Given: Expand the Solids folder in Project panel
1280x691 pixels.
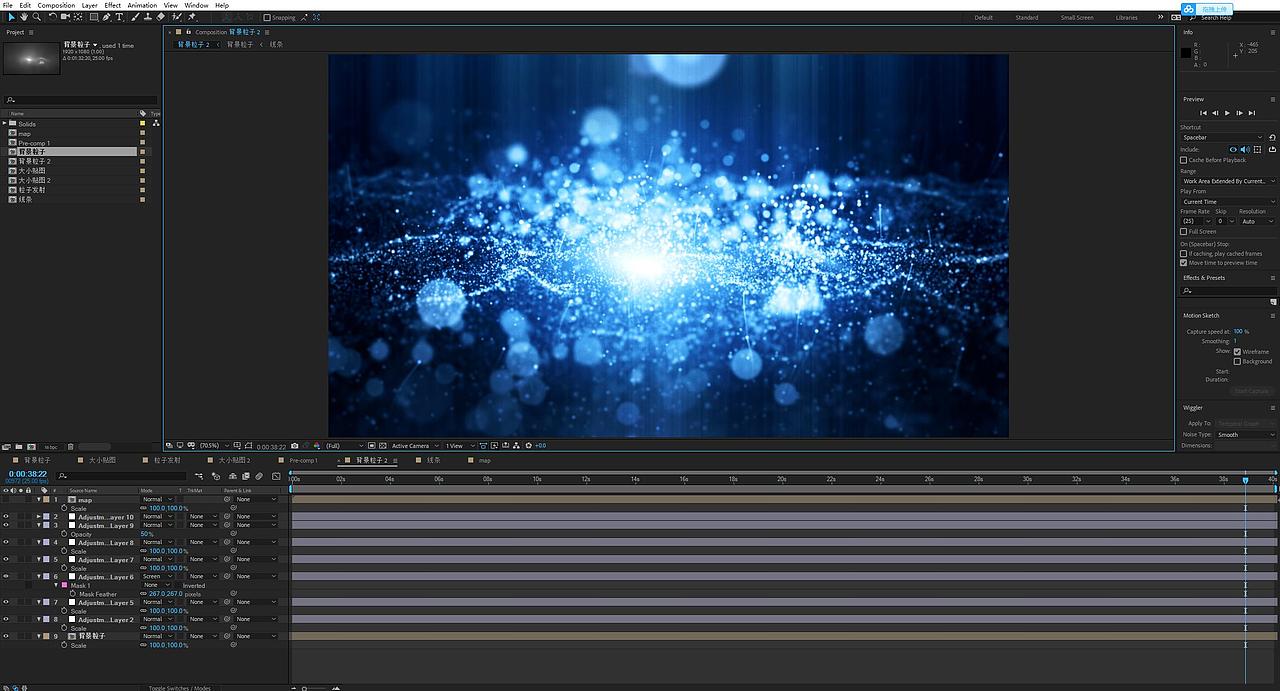Looking at the screenshot, I should [4, 124].
